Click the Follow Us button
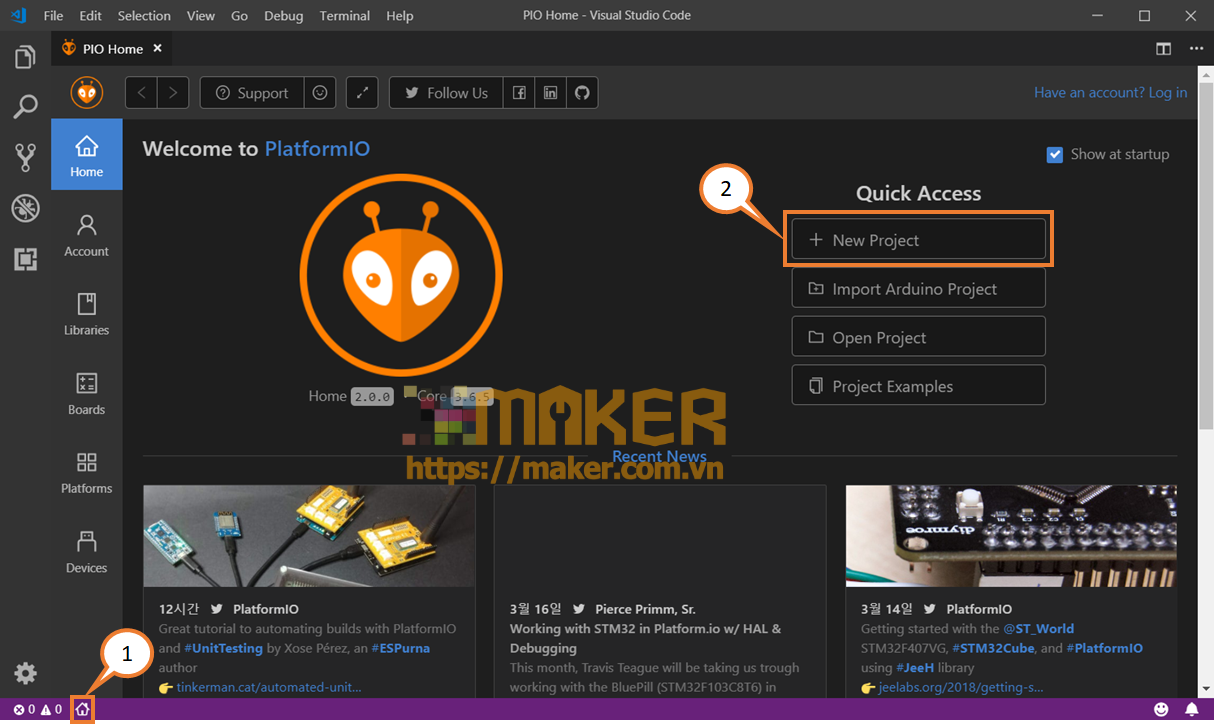Viewport: 1214px width, 724px height. (x=446, y=93)
